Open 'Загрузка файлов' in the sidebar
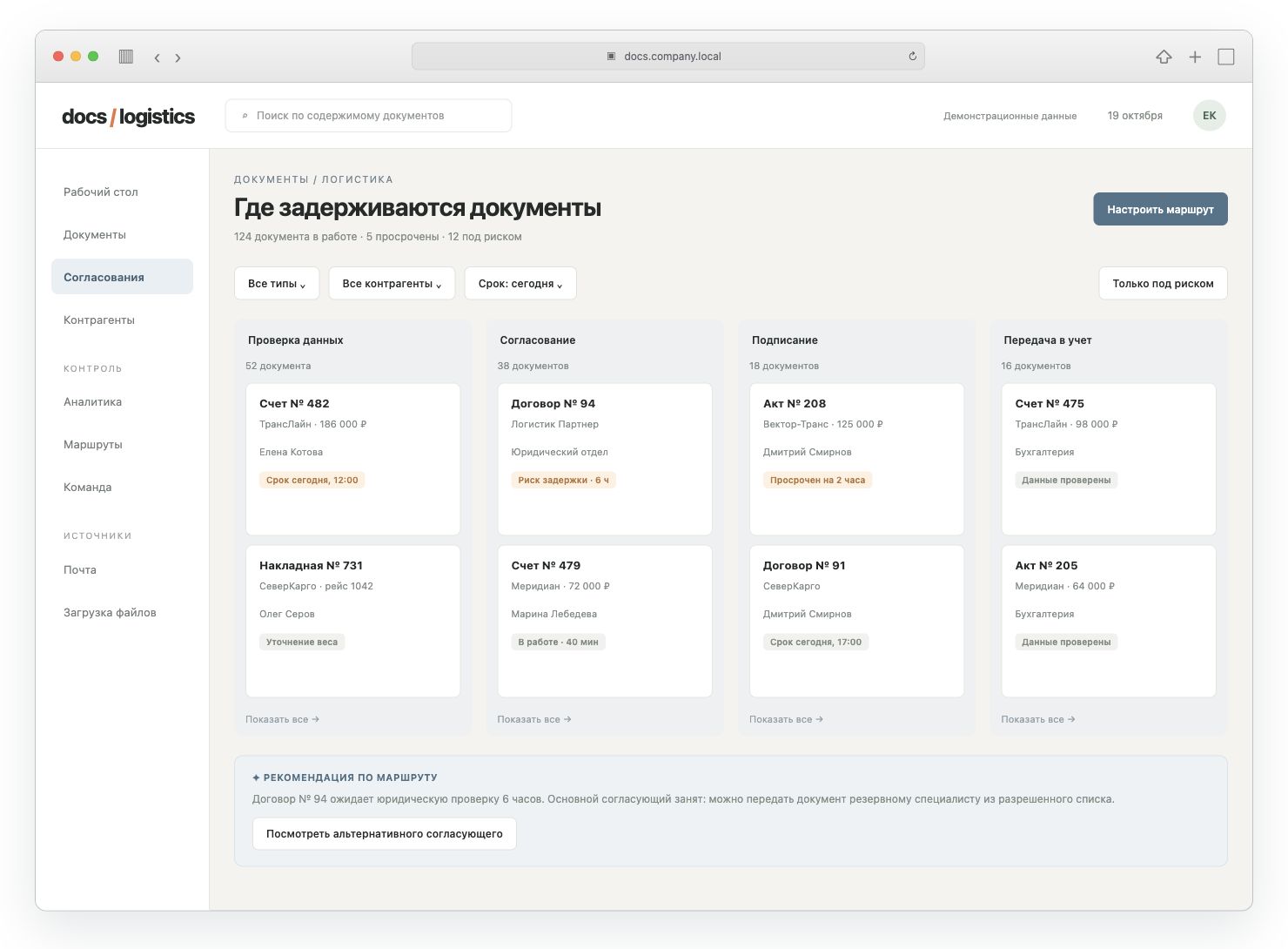Viewport: 1288px width, 949px height. [x=122, y=612]
